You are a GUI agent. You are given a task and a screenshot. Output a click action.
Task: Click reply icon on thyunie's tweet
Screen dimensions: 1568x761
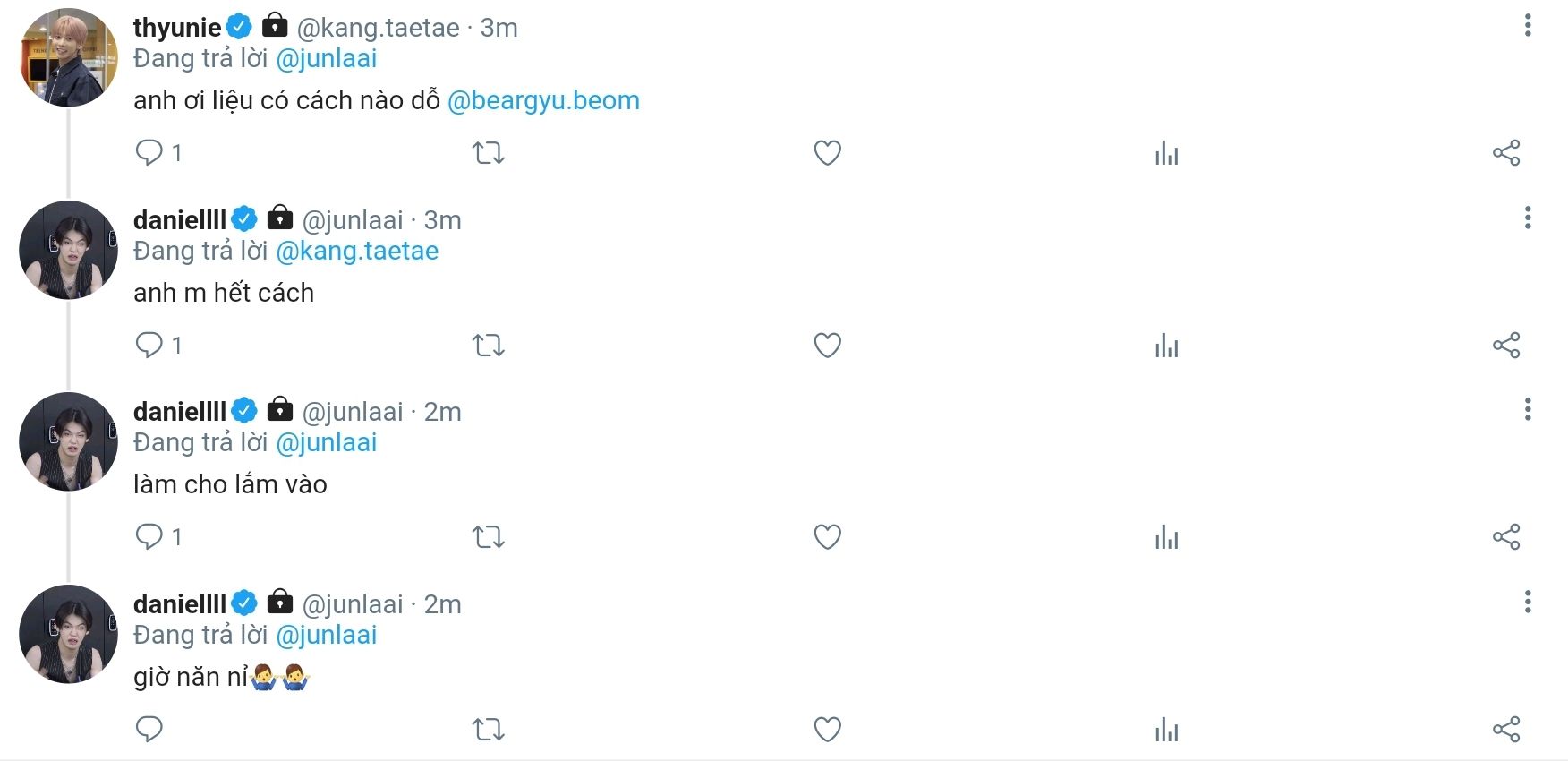click(x=149, y=152)
